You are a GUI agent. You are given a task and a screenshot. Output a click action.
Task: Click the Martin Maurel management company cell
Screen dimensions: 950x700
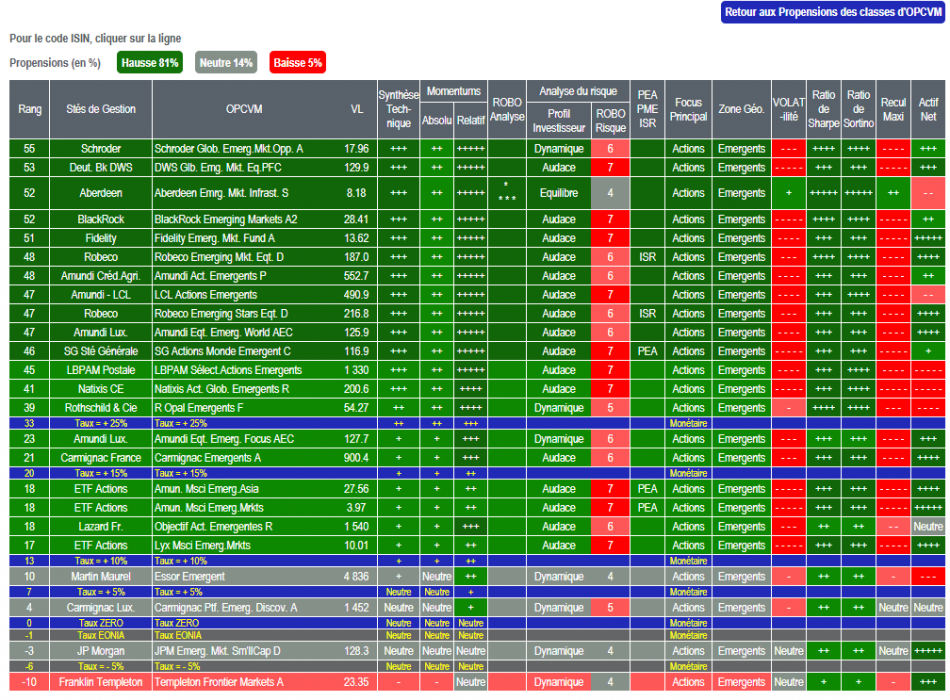101,576
